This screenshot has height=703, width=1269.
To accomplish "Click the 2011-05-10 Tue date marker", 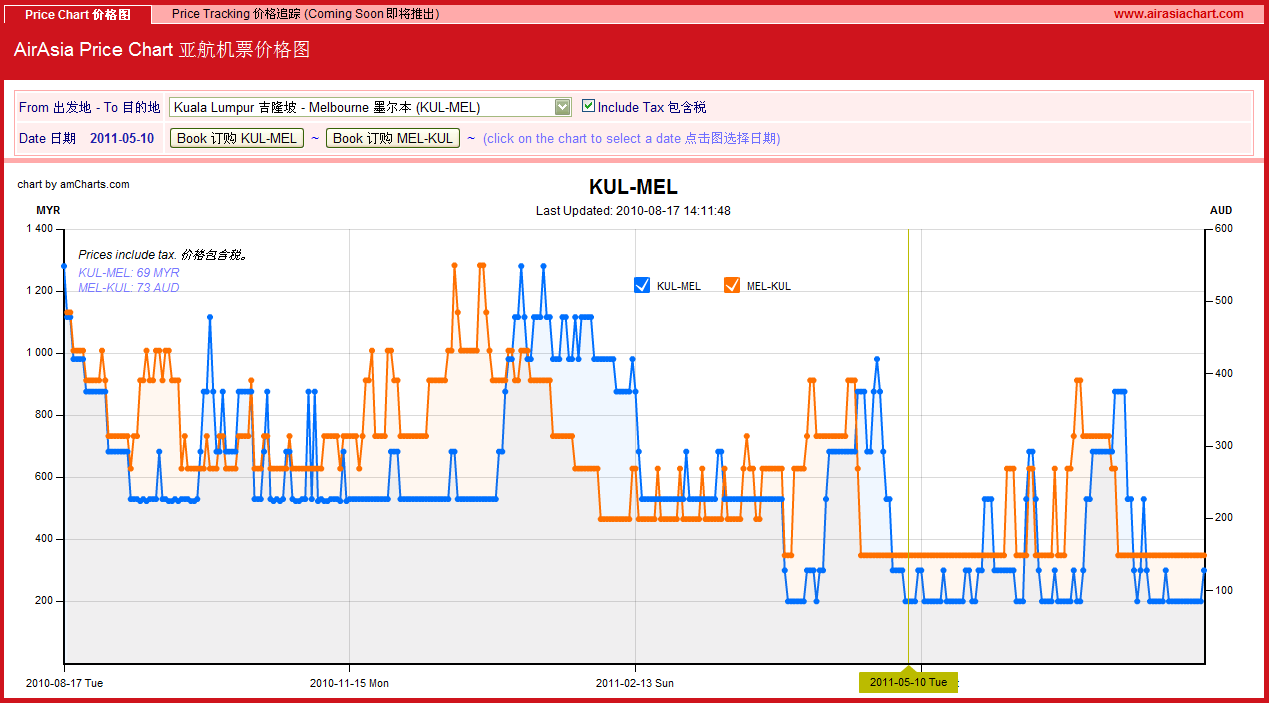I will click(x=908, y=682).
